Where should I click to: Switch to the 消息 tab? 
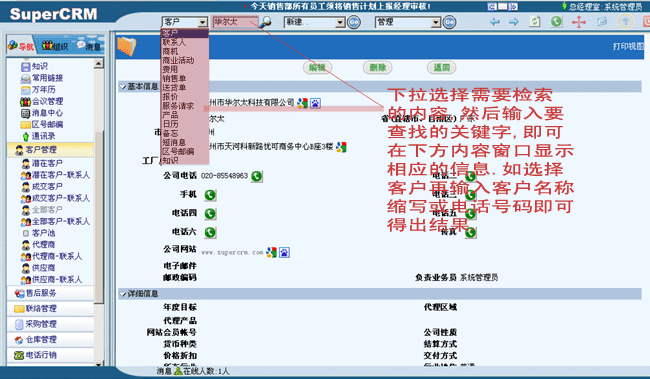(x=89, y=46)
